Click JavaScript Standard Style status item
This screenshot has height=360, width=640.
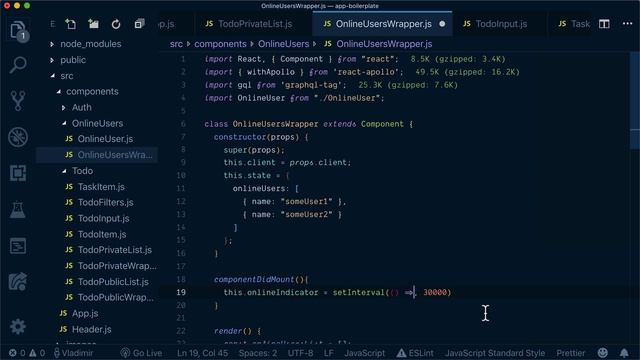click(495, 353)
